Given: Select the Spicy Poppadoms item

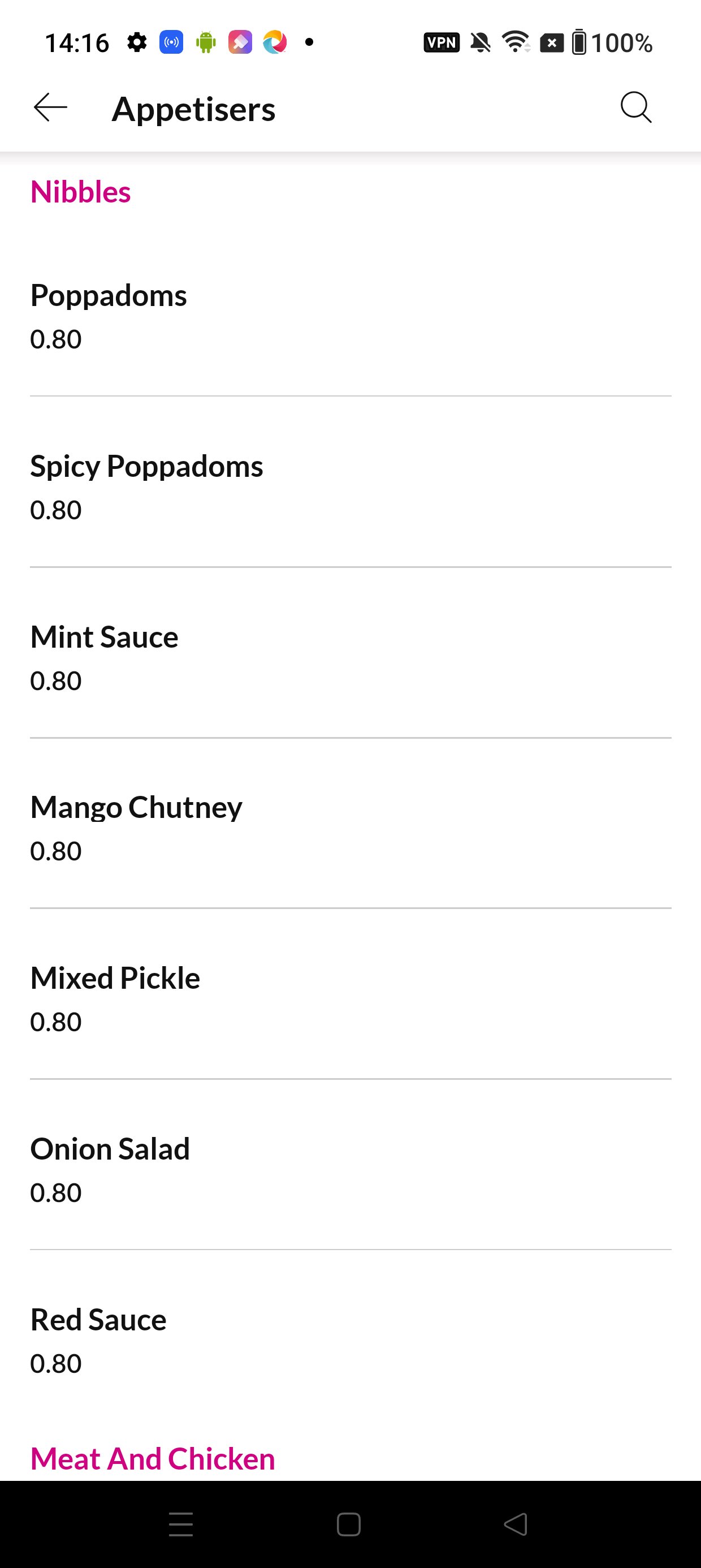Looking at the screenshot, I should coord(350,487).
